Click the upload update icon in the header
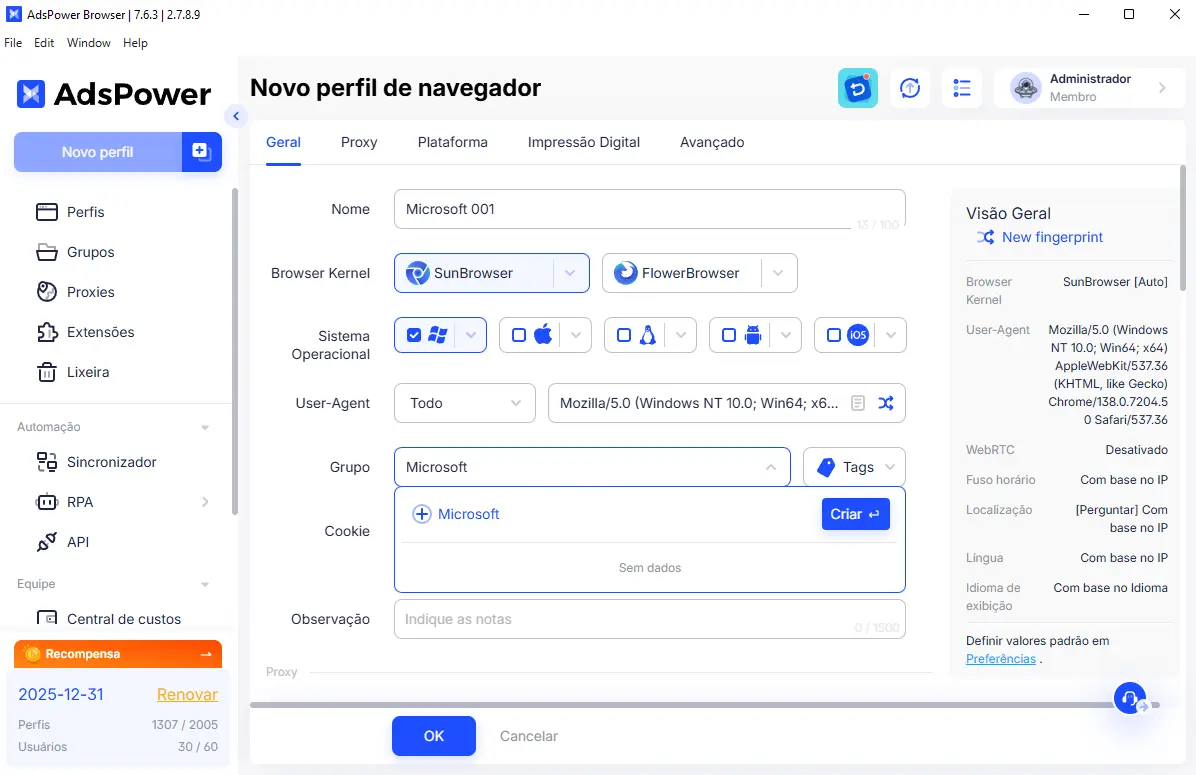The width and height of the screenshot is (1196, 775). coord(910,88)
